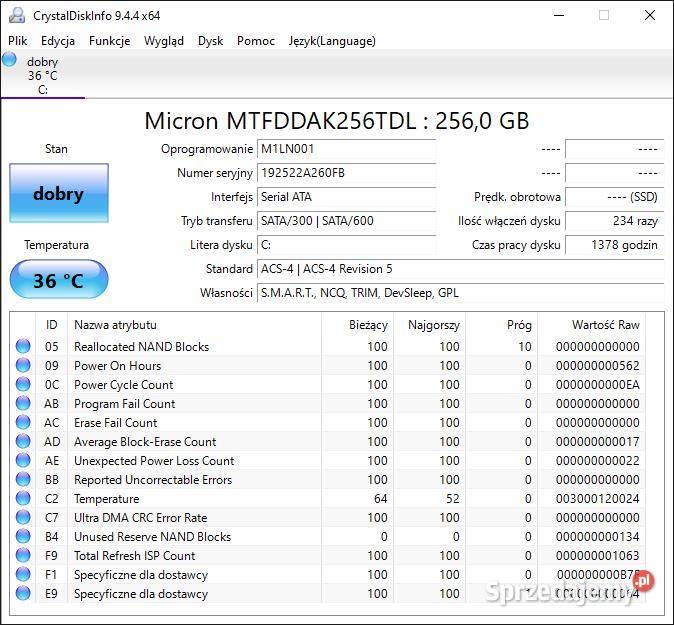This screenshot has width=674, height=625.
Task: Click status orb for Power On Hours
Action: [x=23, y=365]
